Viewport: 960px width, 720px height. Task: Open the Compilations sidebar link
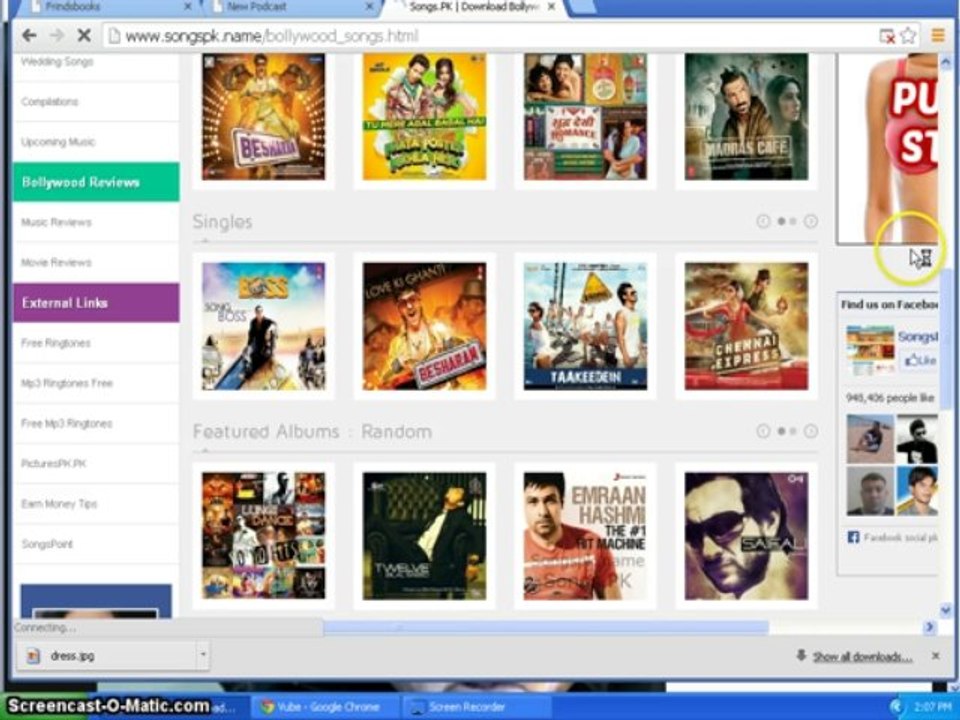tap(50, 102)
